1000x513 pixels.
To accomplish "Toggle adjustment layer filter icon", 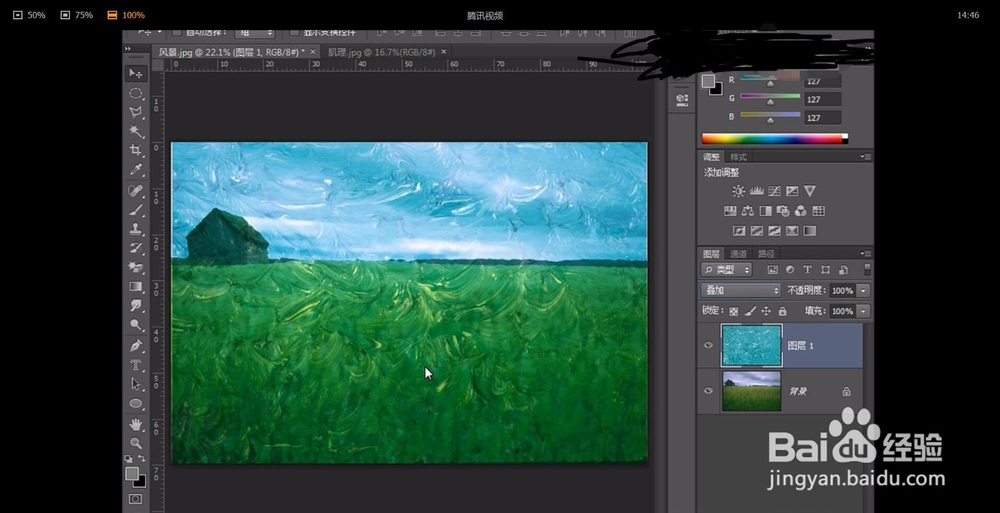I will pyautogui.click(x=790, y=270).
